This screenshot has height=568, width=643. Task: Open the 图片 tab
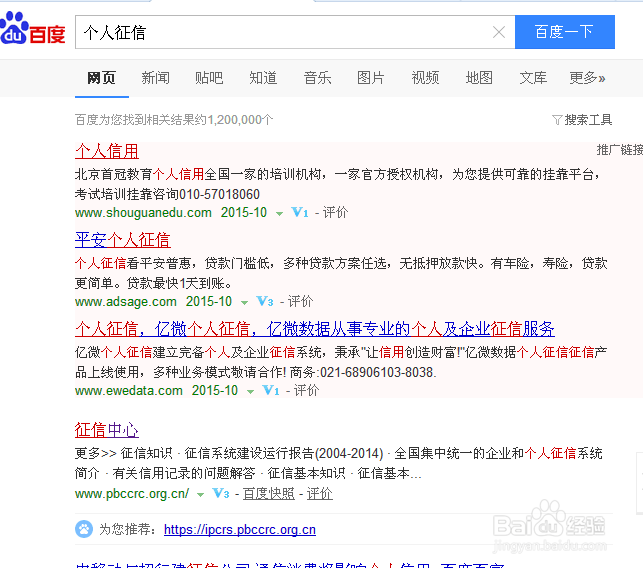(x=371, y=78)
